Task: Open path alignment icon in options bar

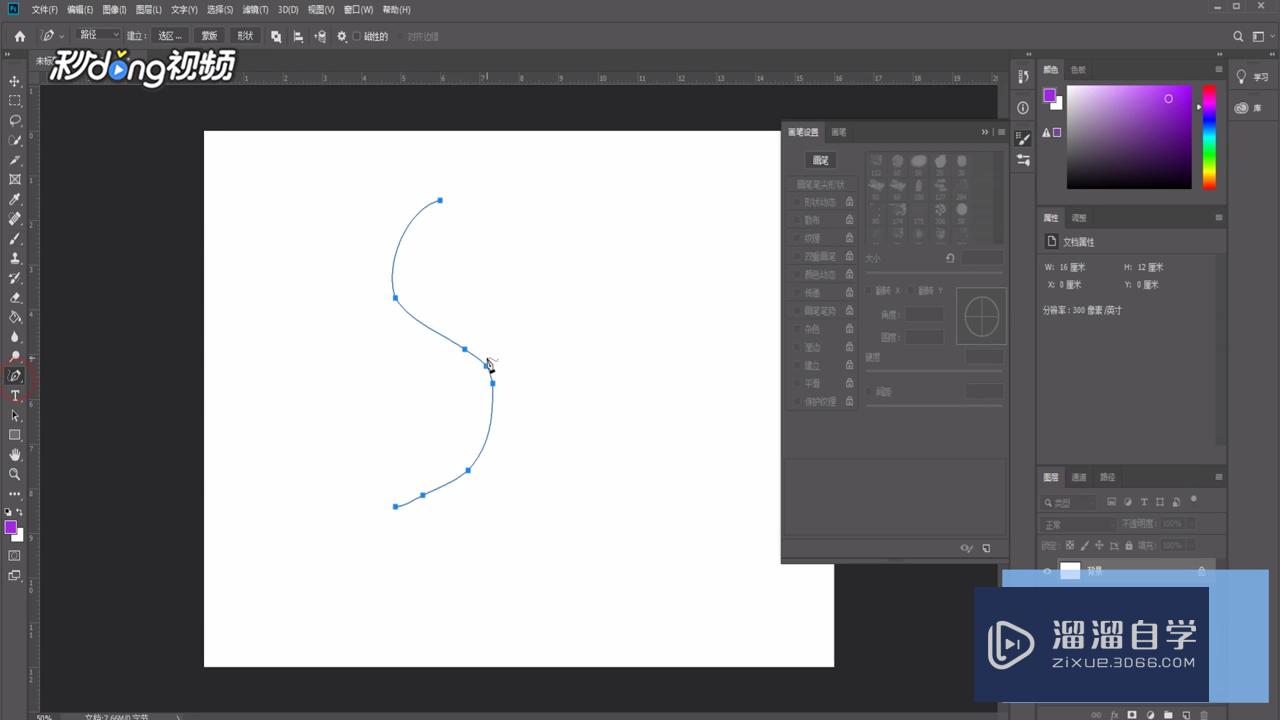Action: tap(298, 36)
